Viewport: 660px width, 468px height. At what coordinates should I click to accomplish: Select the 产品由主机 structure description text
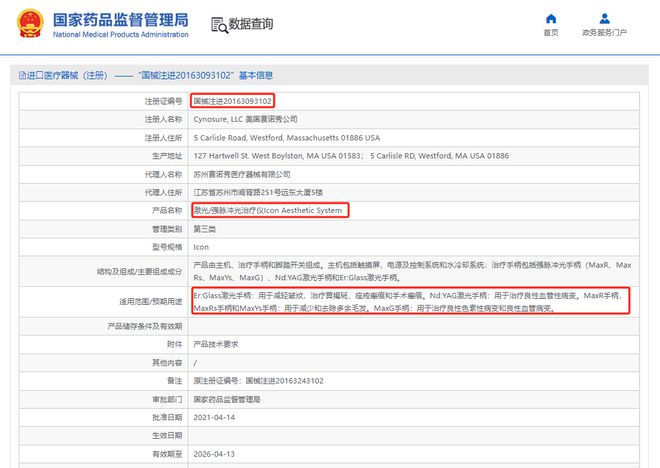pyautogui.click(x=412, y=271)
